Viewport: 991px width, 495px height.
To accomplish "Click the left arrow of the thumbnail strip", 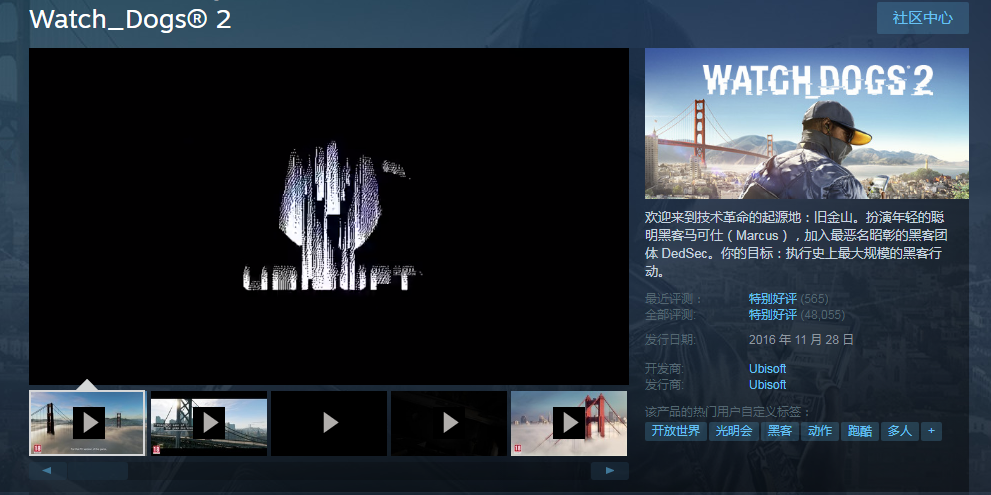I will click(47, 471).
